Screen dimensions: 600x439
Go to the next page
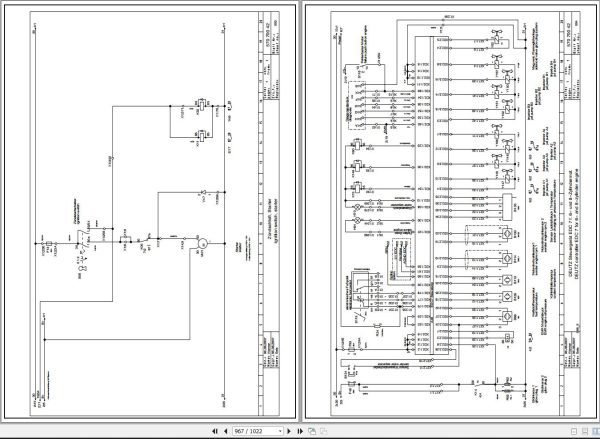[289, 431]
